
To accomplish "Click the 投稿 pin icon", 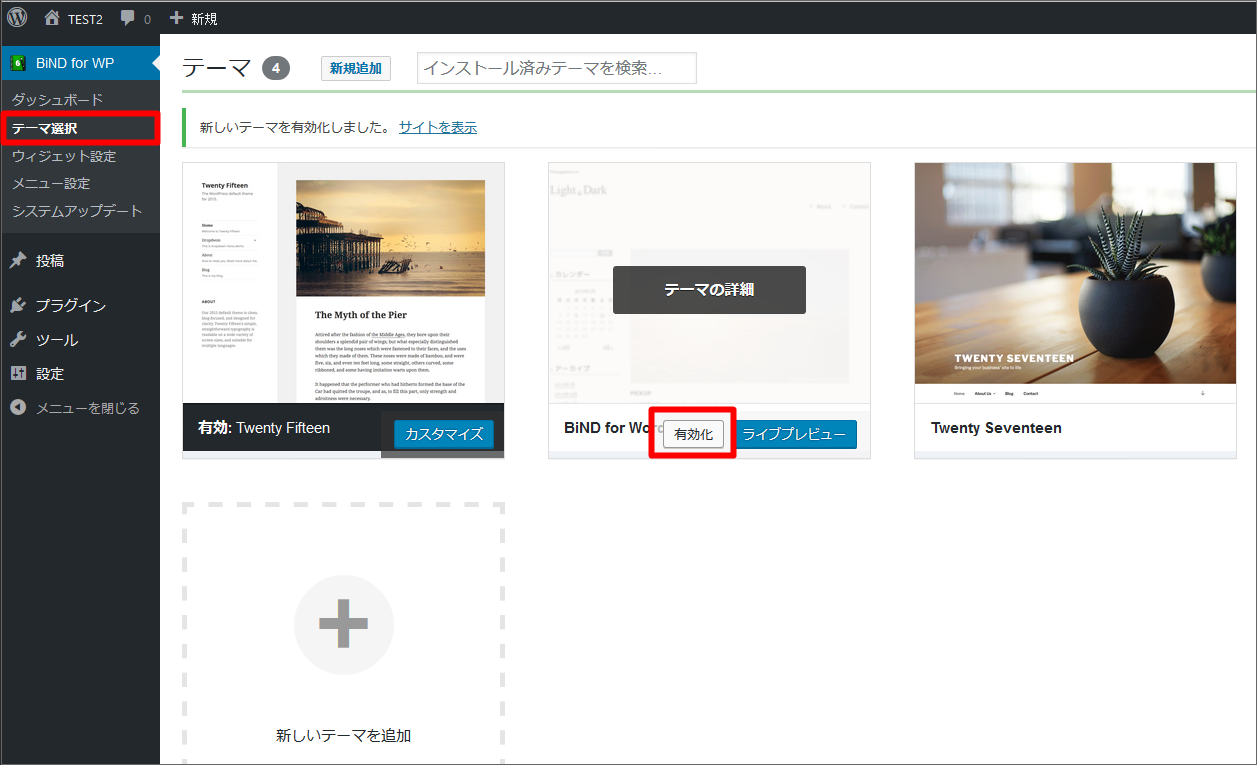I will (x=18, y=261).
